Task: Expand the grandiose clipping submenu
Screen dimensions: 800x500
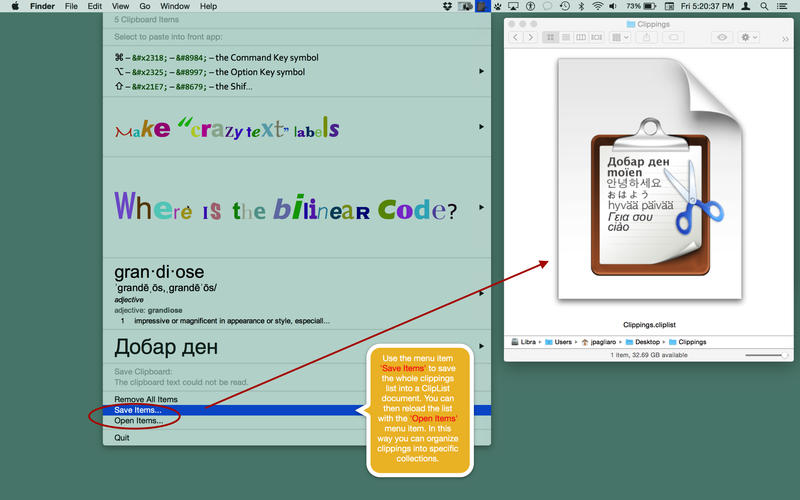Action: 481,293
